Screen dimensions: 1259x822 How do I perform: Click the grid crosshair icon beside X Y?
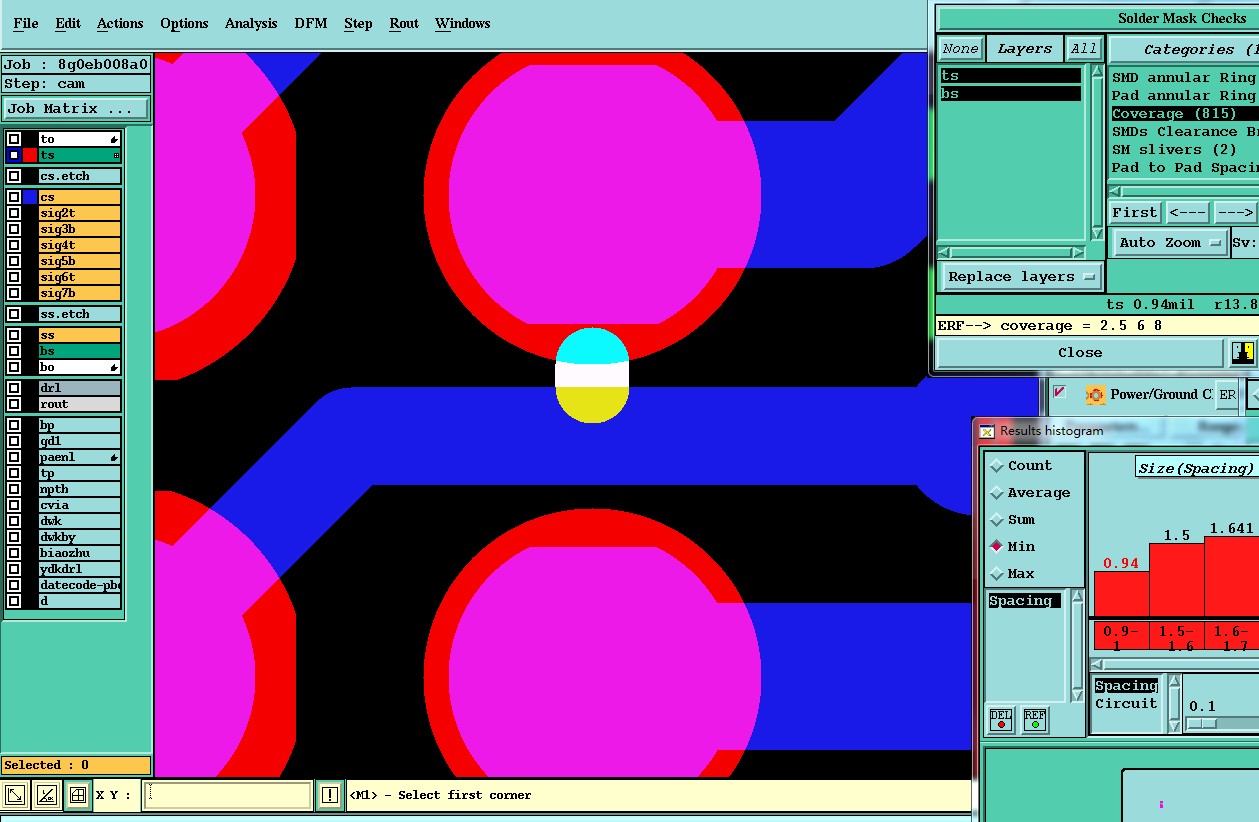click(x=77, y=796)
